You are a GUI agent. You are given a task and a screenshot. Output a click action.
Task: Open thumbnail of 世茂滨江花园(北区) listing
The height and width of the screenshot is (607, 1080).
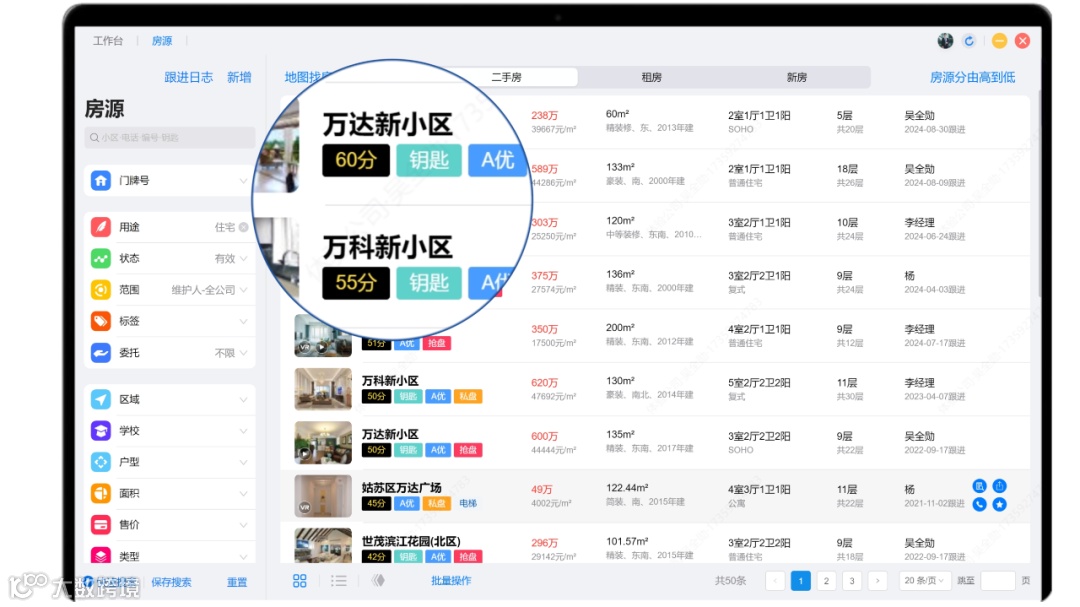click(323, 546)
